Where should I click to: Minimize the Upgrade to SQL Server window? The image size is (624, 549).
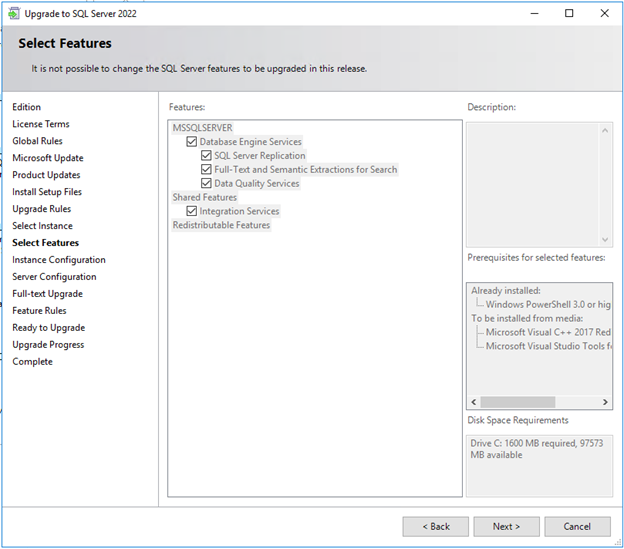(x=534, y=14)
